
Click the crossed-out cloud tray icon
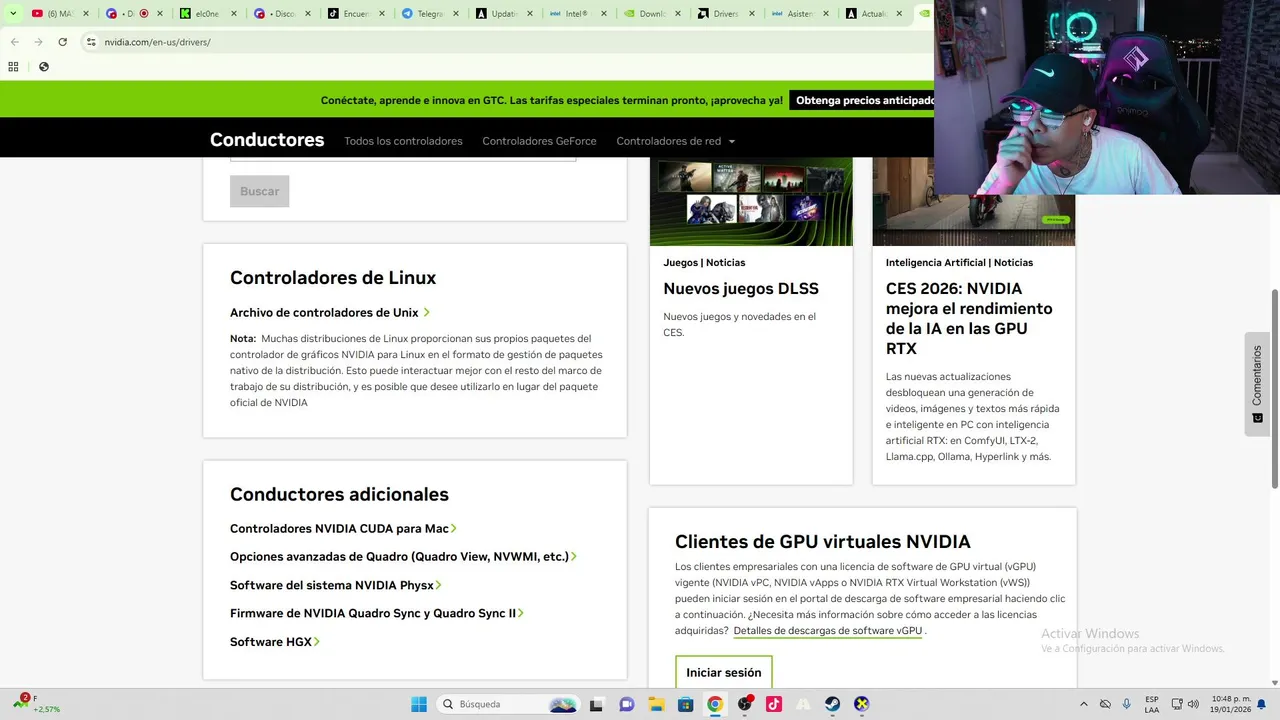(1105, 704)
